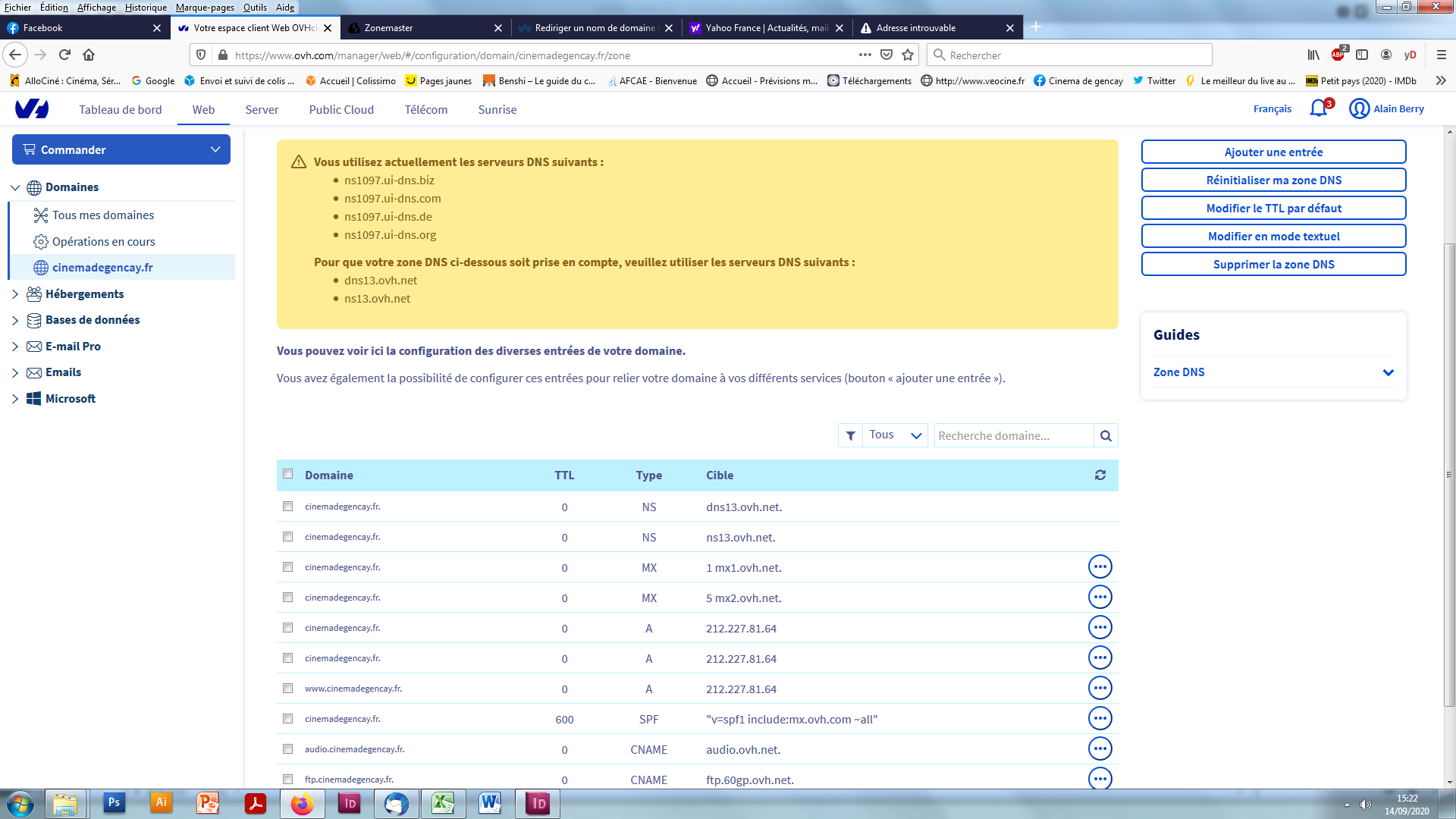Screen dimensions: 1456x819
Task: Open the Public Cloud navigation tab
Action: 341,109
